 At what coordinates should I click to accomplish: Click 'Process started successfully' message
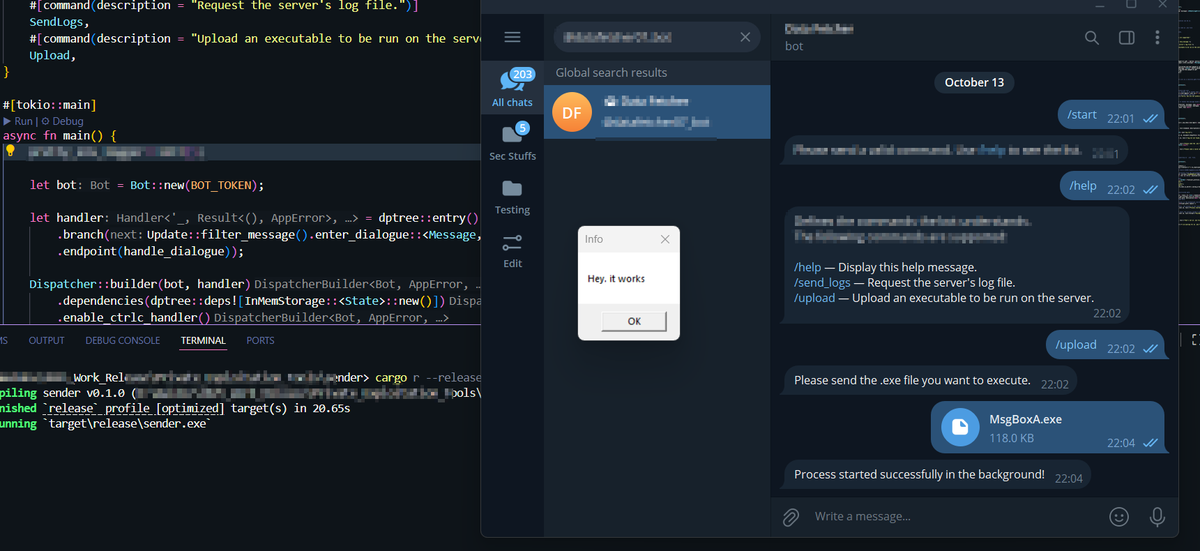click(x=937, y=475)
